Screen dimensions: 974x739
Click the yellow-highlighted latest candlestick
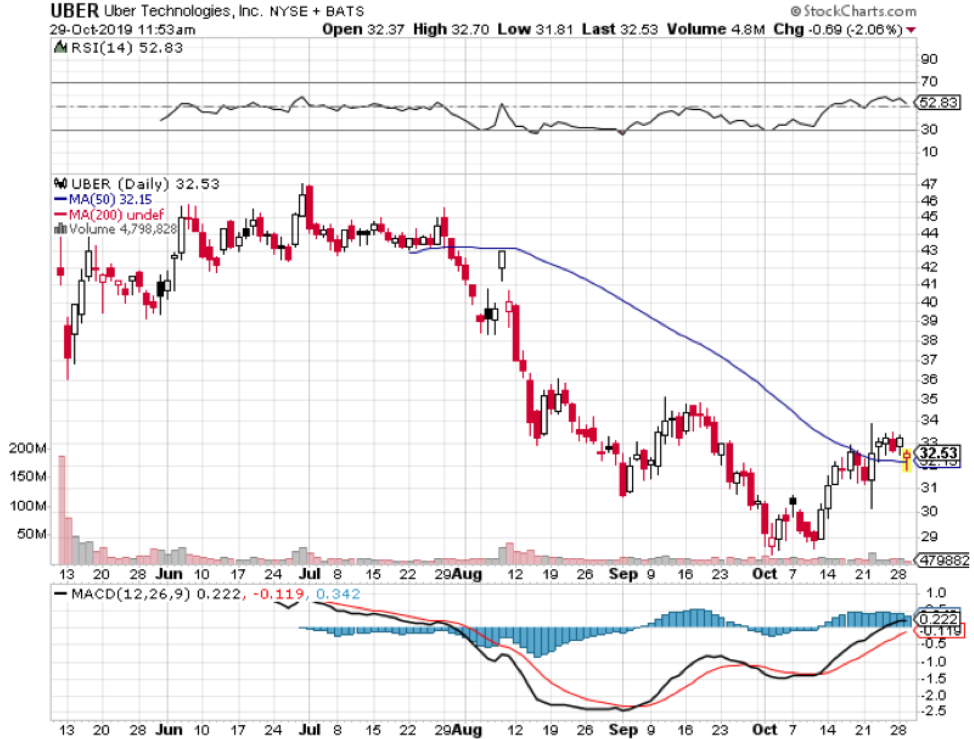pyautogui.click(x=907, y=460)
